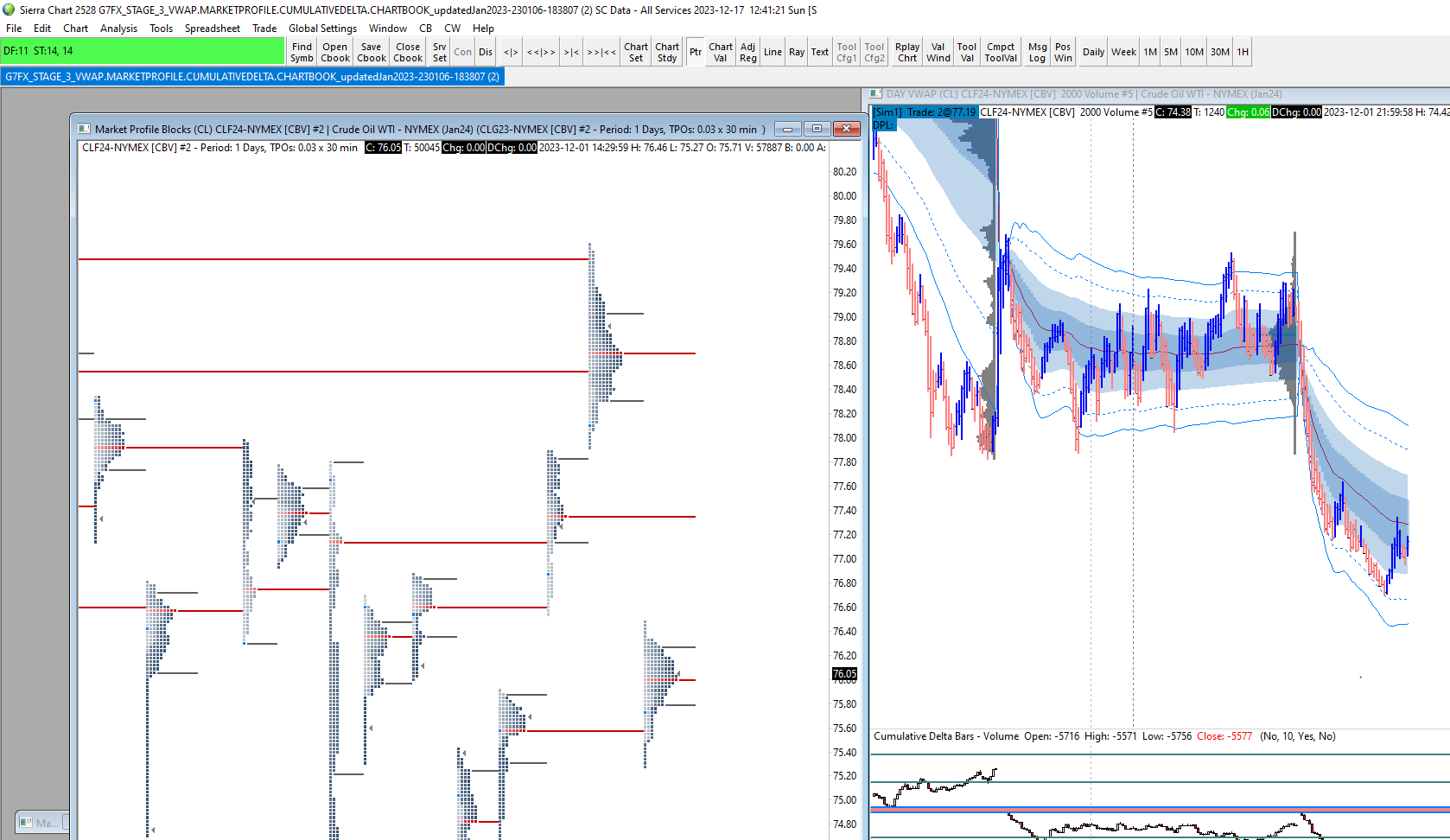Click the >|< bar spacing button
1450x840 pixels.
tap(572, 53)
